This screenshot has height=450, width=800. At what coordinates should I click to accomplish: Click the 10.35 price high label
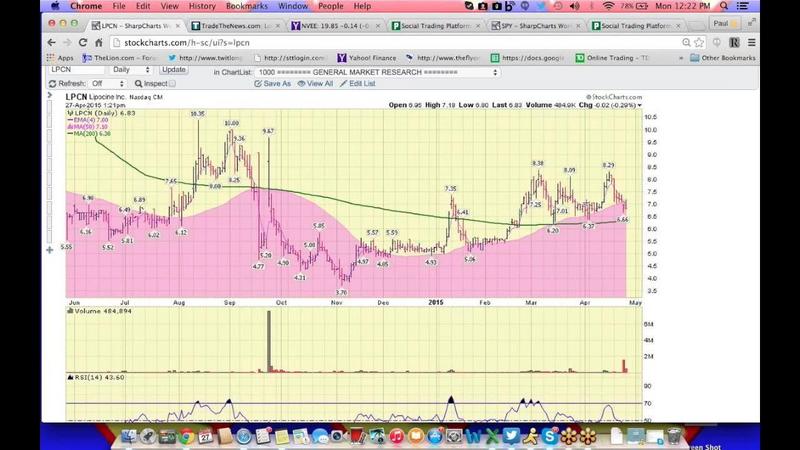tap(197, 114)
